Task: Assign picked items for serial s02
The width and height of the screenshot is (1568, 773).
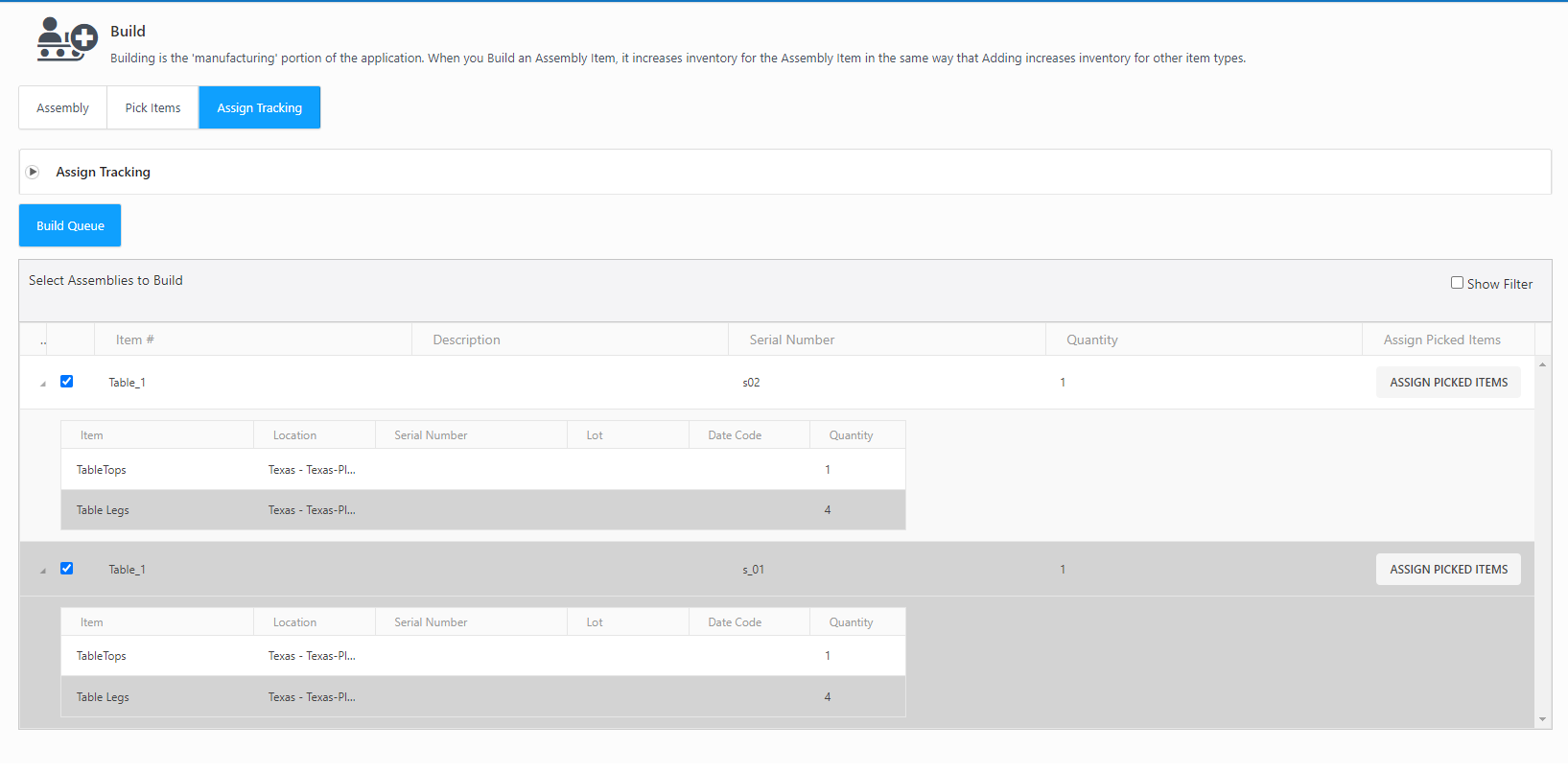Action: click(1448, 383)
